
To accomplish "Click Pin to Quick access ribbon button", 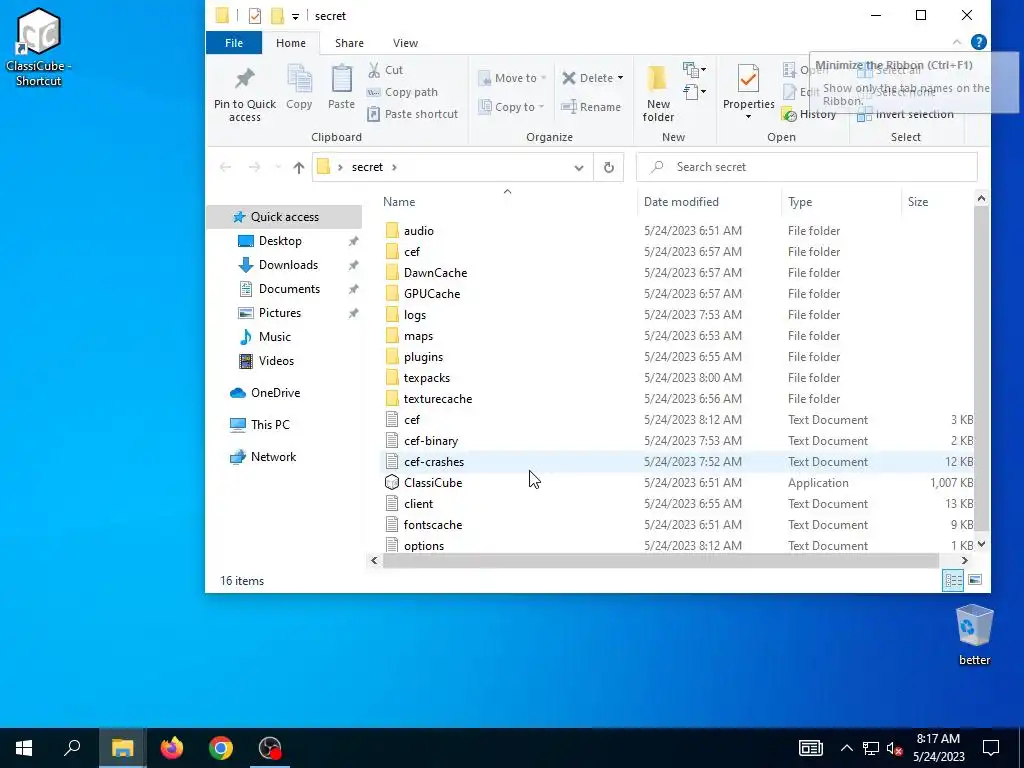I will click(245, 95).
